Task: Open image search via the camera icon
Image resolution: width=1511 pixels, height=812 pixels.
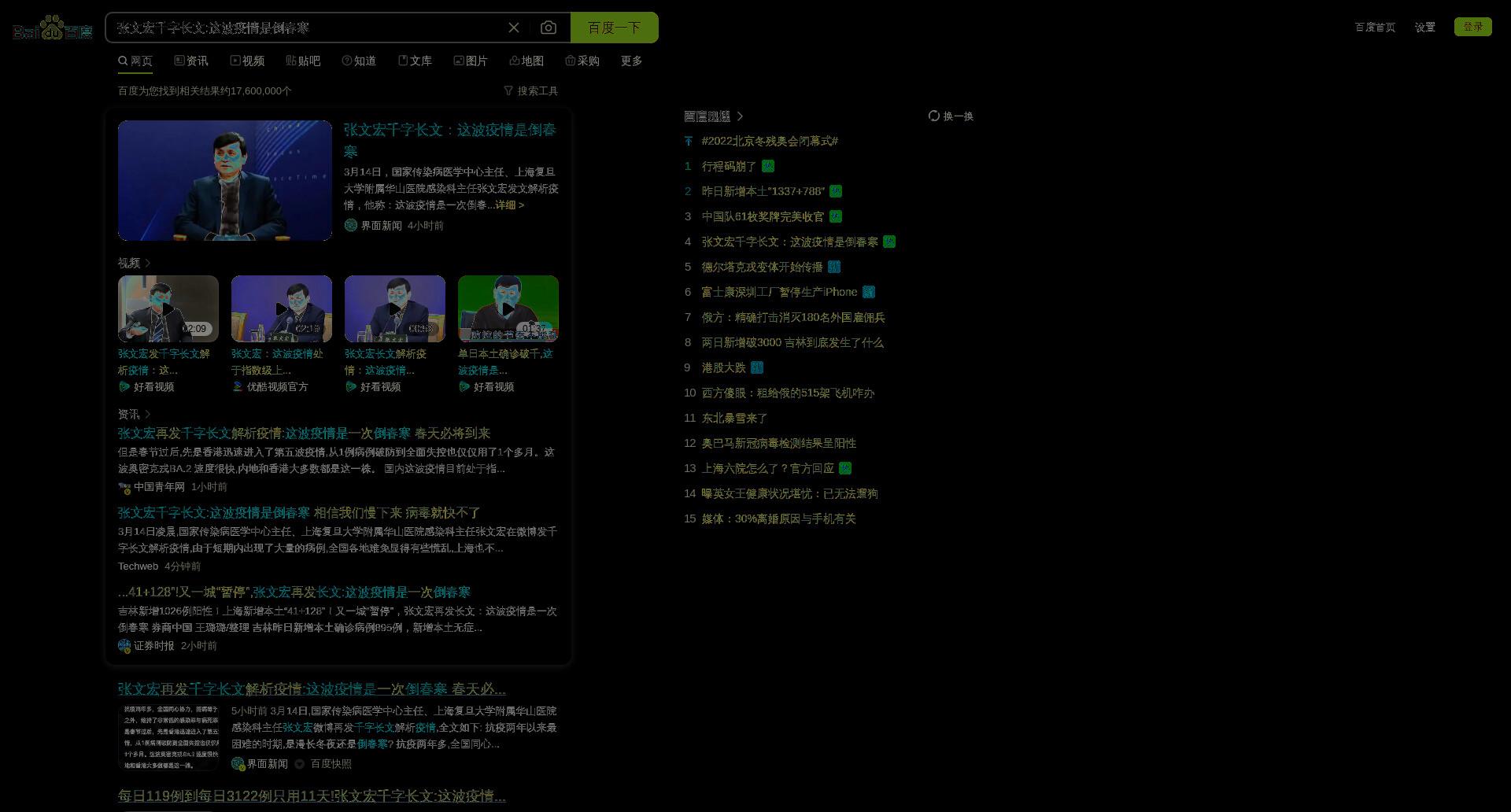Action: 549,28
